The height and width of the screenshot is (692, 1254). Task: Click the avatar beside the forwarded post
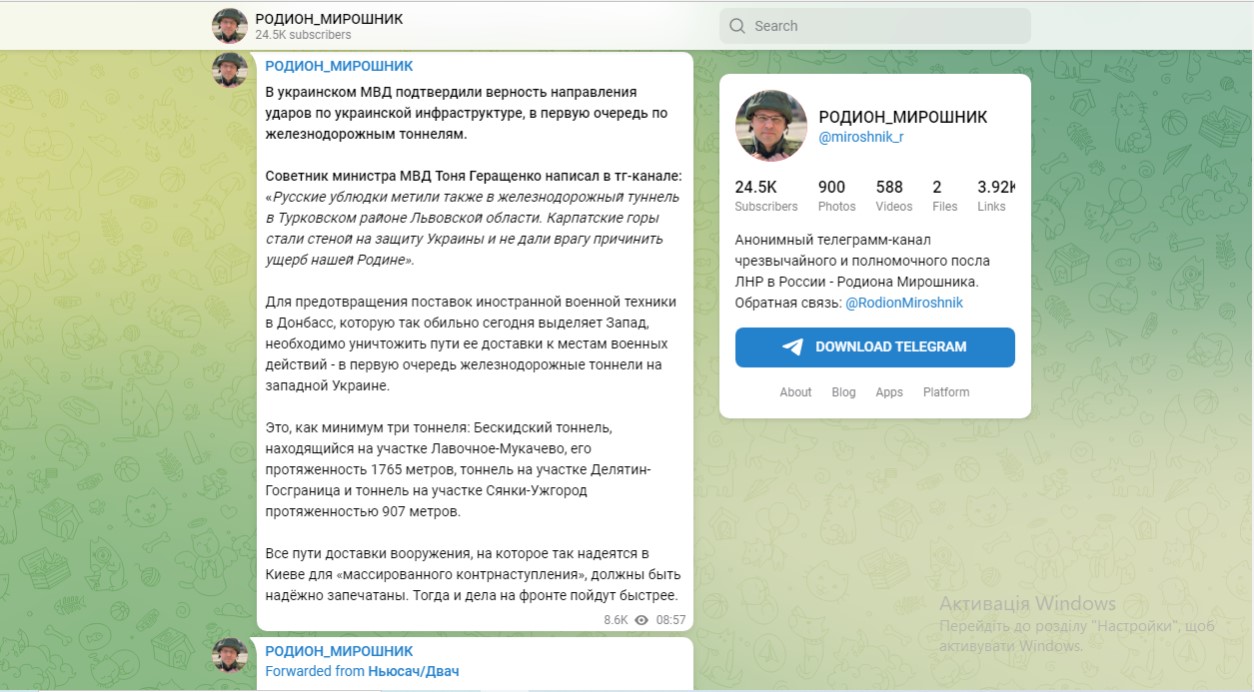click(x=229, y=655)
